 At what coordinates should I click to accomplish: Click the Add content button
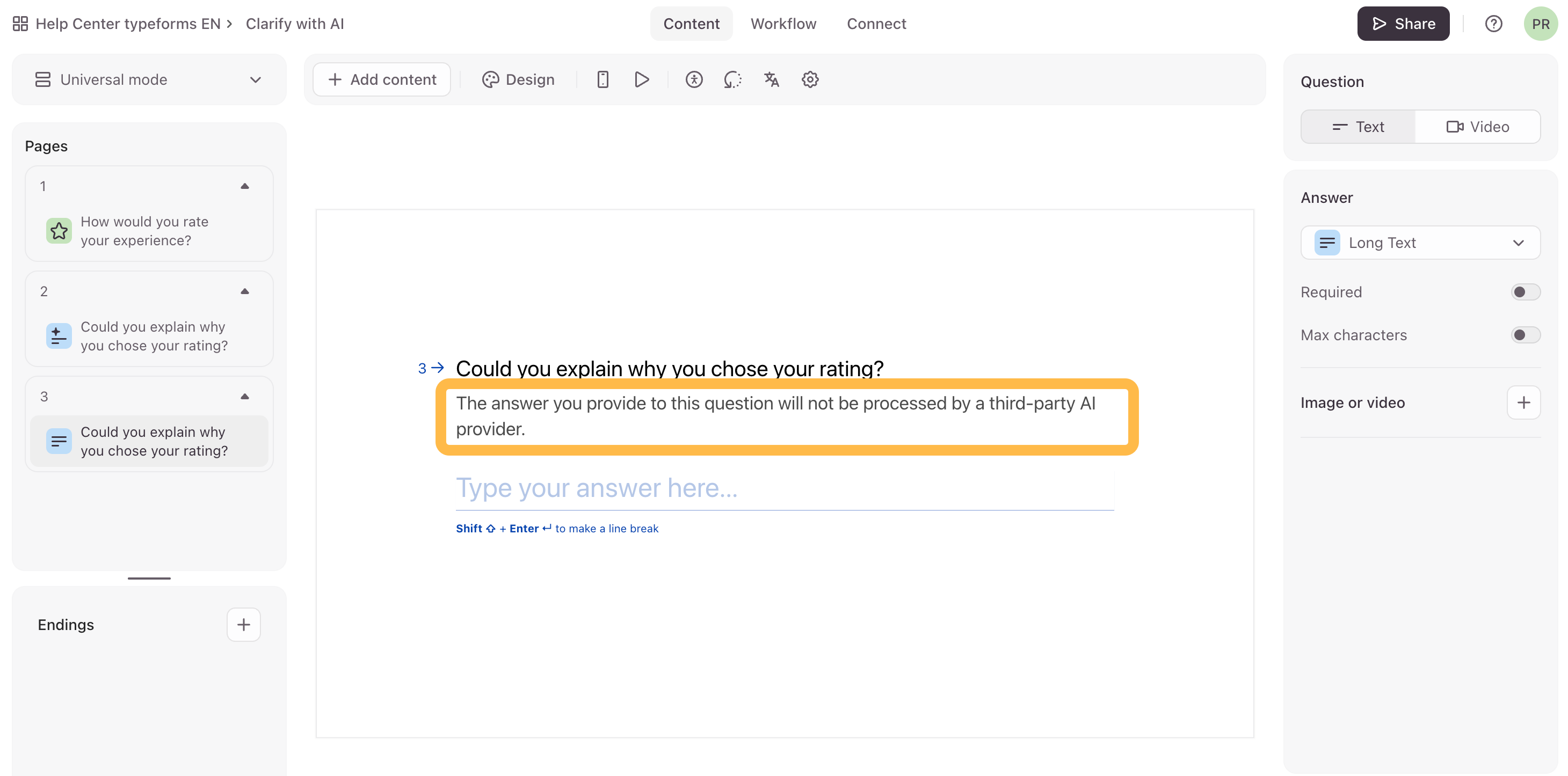pyautogui.click(x=382, y=79)
